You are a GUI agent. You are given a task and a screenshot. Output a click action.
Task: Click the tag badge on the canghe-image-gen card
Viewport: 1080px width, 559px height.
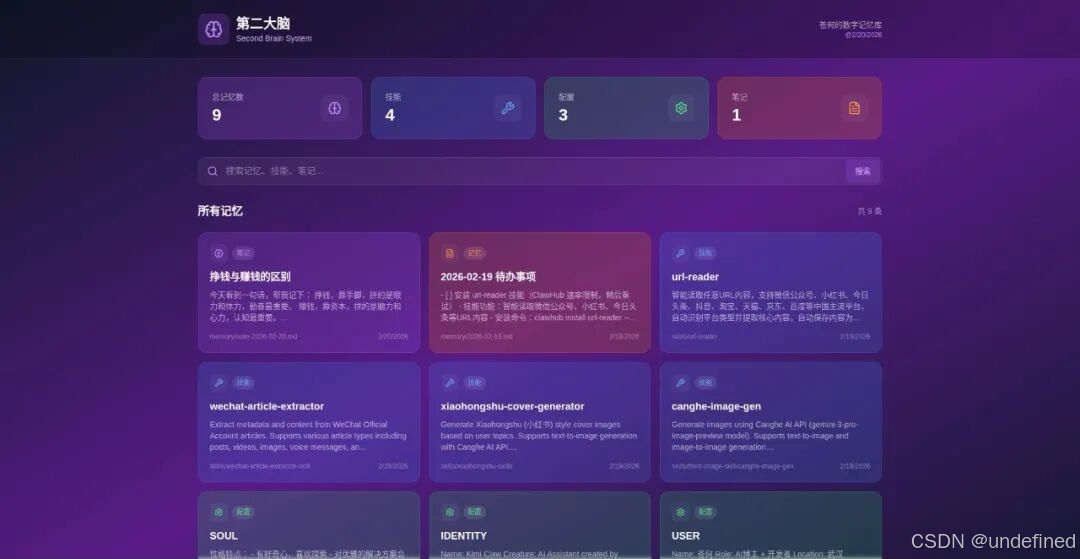coord(705,383)
